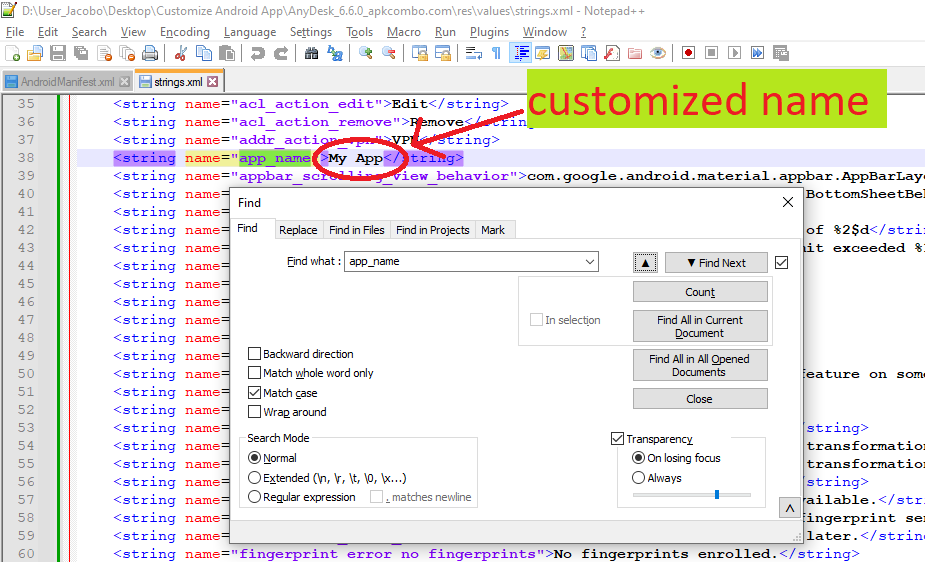The width and height of the screenshot is (925, 562).
Task: Click the Monitoring eye toolbar icon
Action: coord(658,53)
